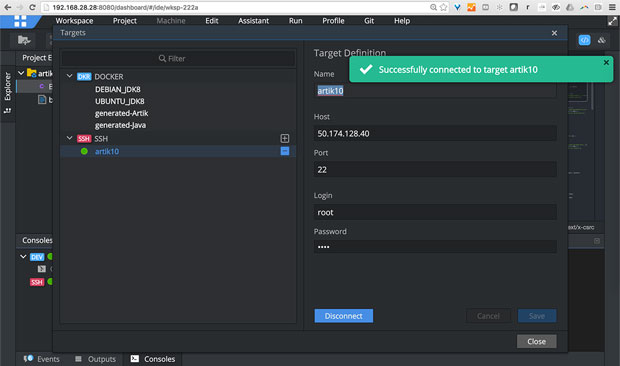Viewport: 620px width, 366px height.
Task: Click the Consoles panel title on left
Action: click(37, 240)
